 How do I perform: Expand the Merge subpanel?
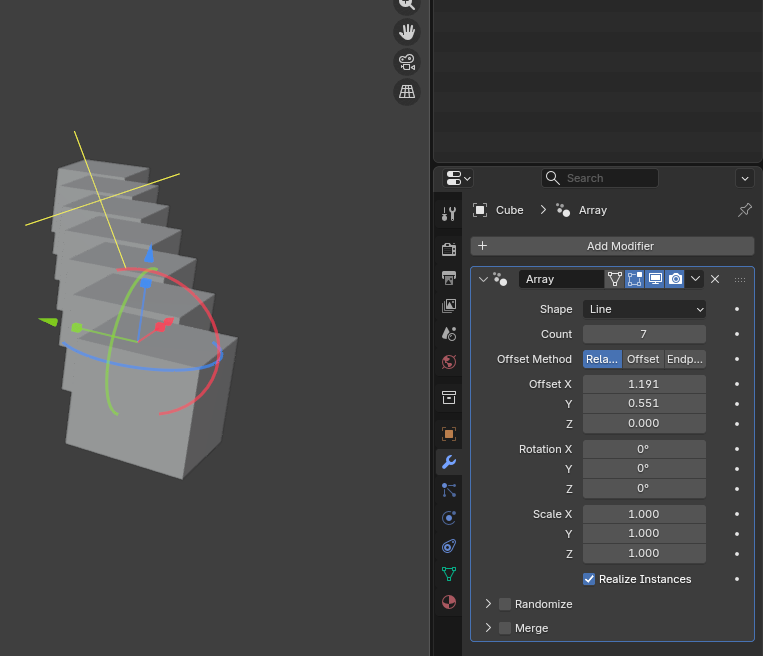[488, 628]
